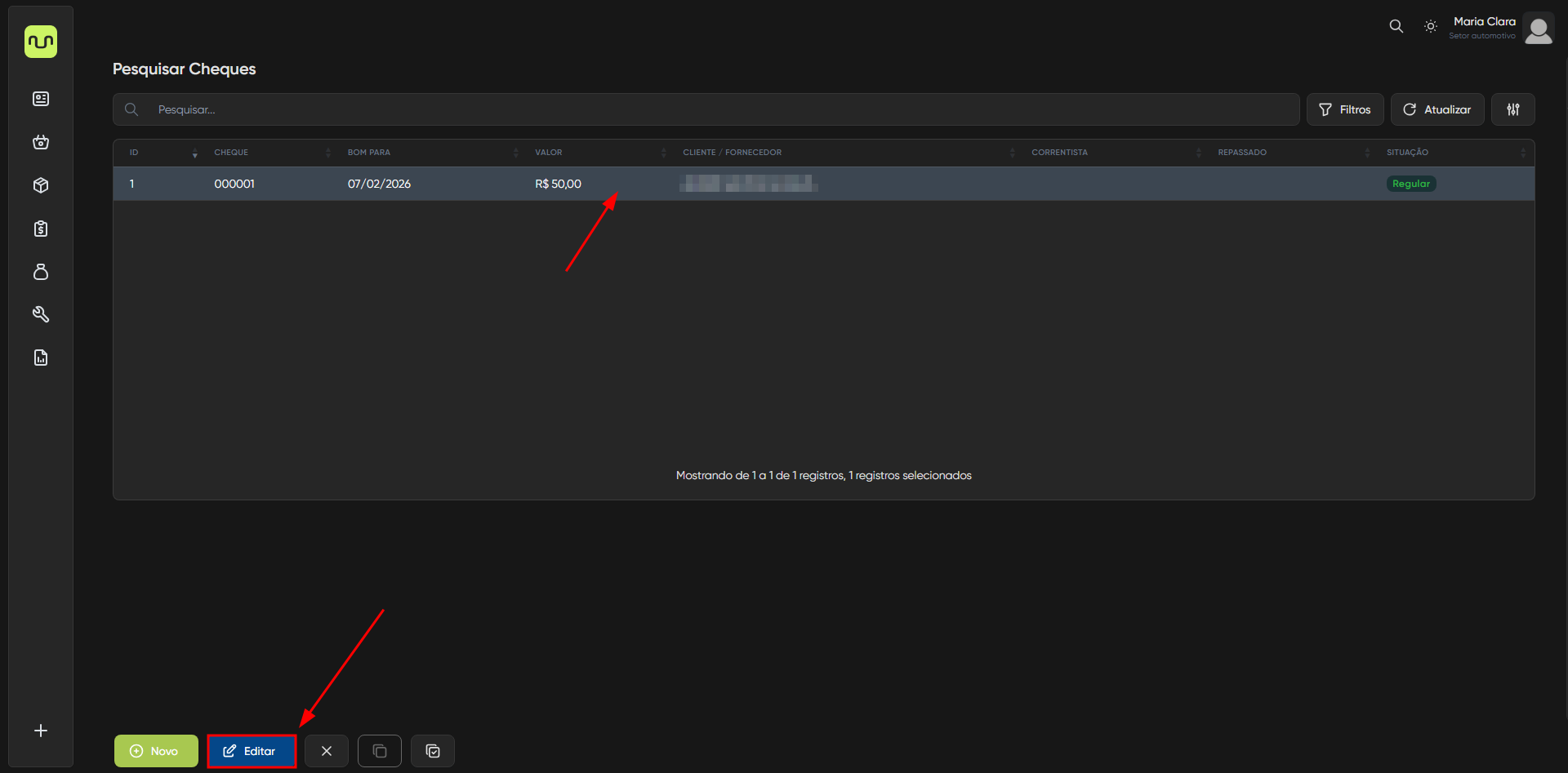
Task: Open the 3D box products sidebar icon
Action: tap(41, 185)
